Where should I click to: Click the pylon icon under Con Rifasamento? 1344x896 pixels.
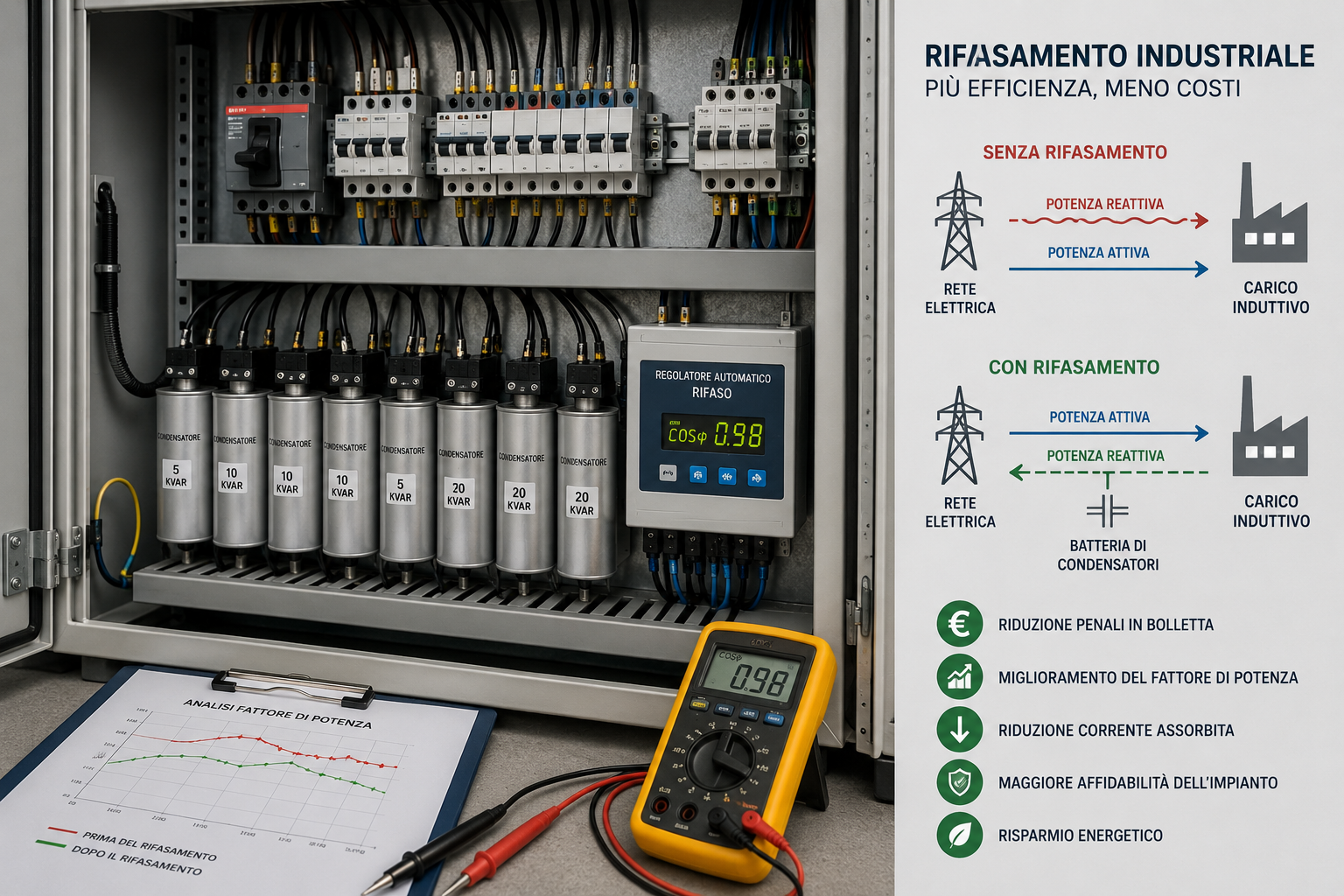pyautogui.click(x=959, y=435)
